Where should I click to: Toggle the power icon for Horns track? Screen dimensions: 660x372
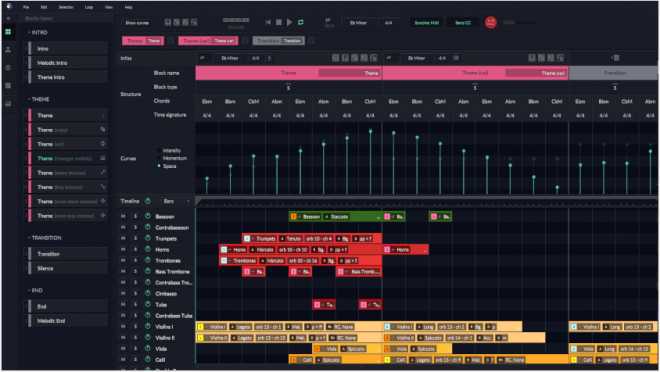point(148,249)
